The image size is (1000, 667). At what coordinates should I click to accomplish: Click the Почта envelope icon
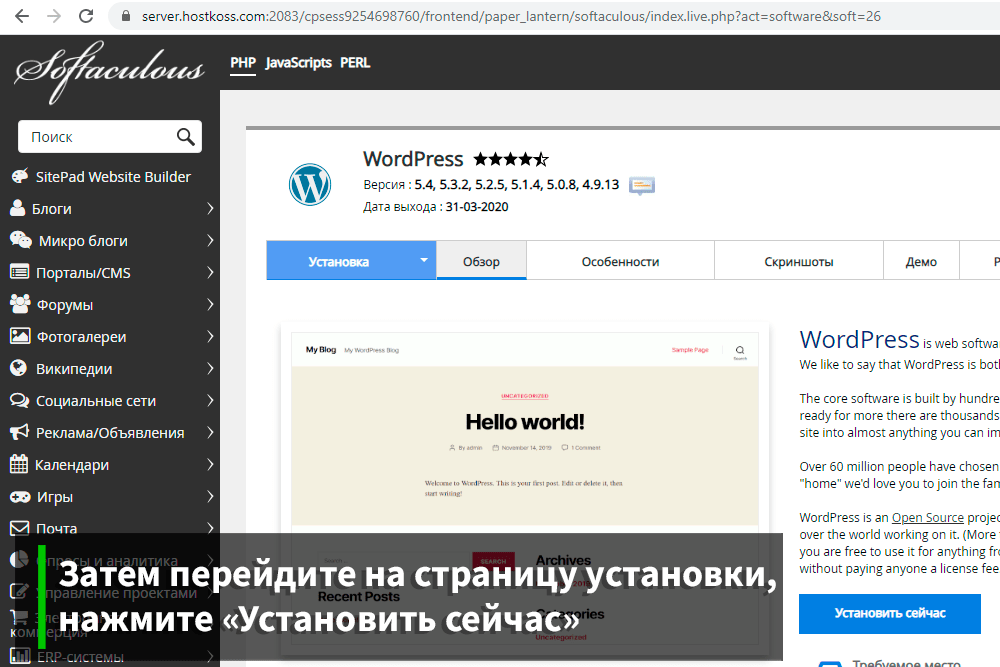(19, 528)
